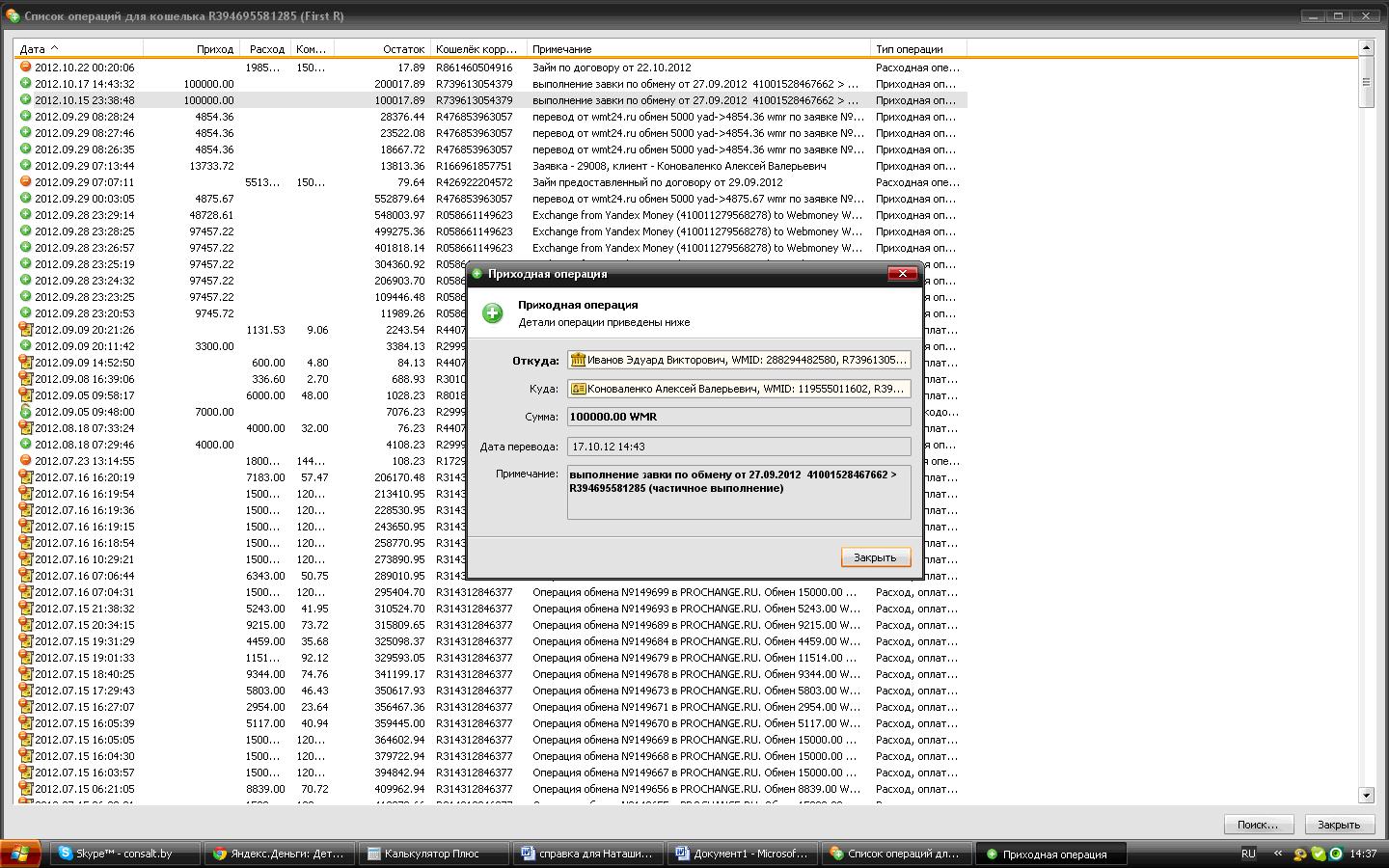The image size is (1389, 868).
Task: Expand hidden system tray icons
Action: 1279,854
